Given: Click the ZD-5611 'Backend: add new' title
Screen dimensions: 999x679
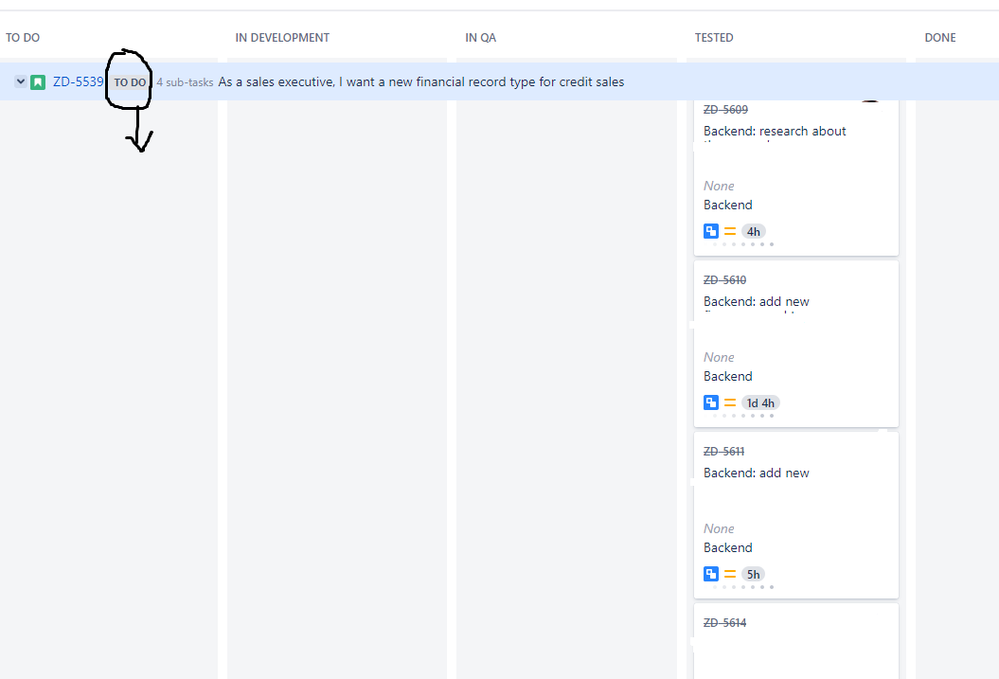Looking at the screenshot, I should pyautogui.click(x=756, y=473).
